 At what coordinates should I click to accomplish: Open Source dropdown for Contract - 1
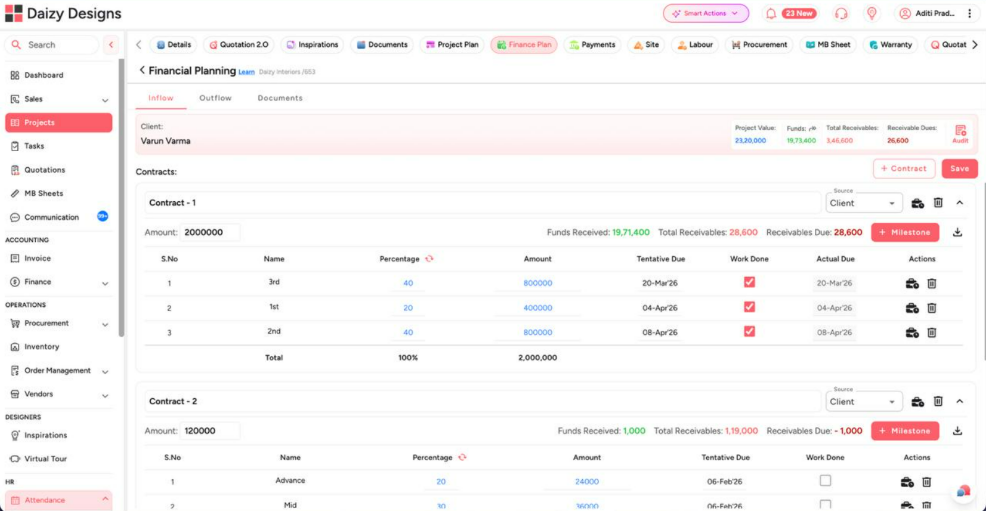pos(863,203)
